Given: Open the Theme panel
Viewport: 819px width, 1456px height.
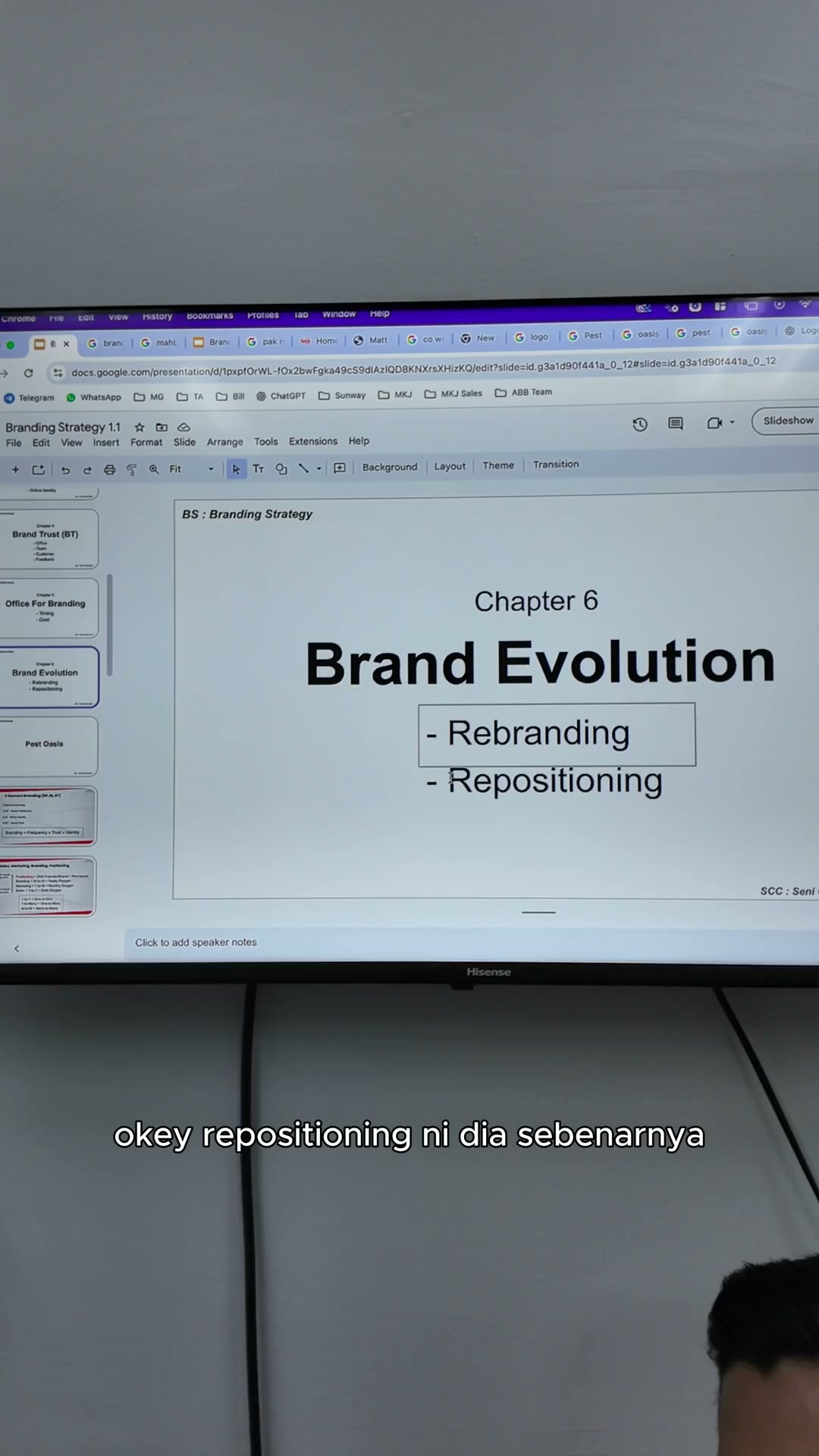Looking at the screenshot, I should (x=498, y=466).
